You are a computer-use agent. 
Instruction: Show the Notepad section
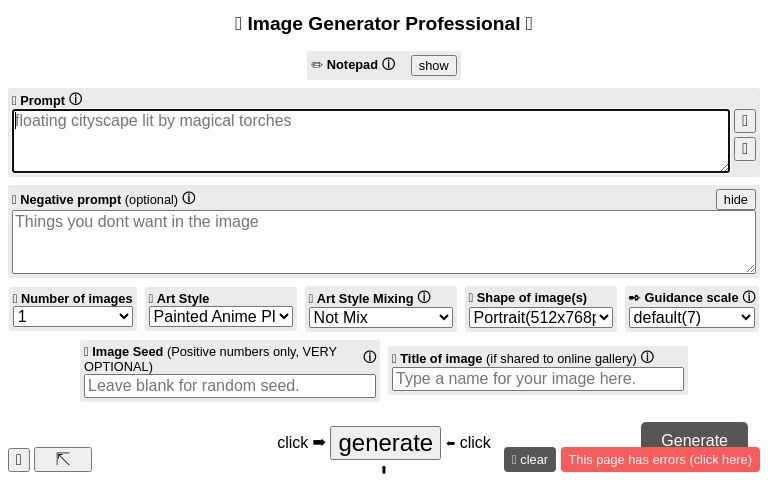coord(433,65)
